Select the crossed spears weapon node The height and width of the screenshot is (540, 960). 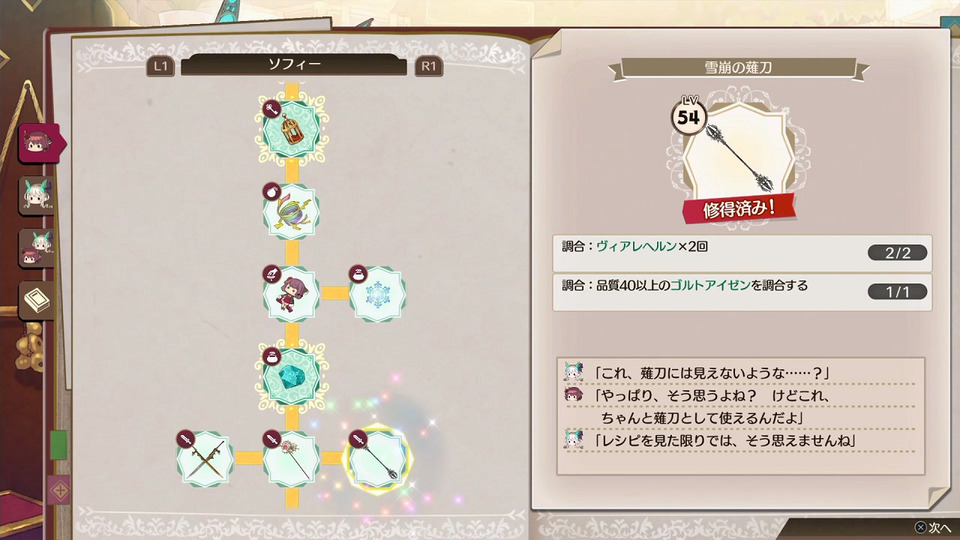[205, 459]
